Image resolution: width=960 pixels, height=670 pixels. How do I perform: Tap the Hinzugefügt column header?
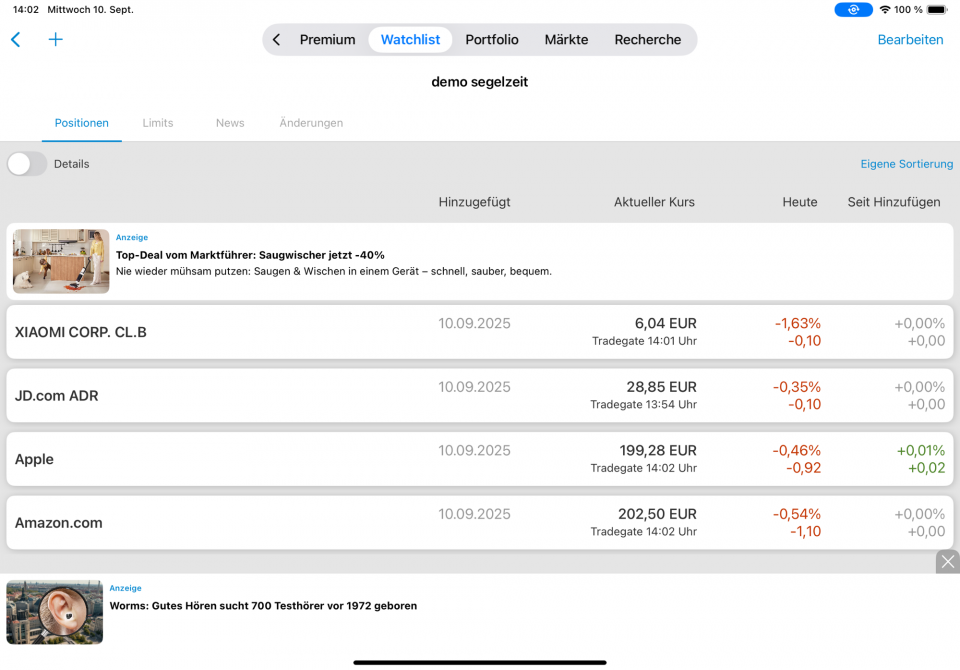click(x=474, y=202)
